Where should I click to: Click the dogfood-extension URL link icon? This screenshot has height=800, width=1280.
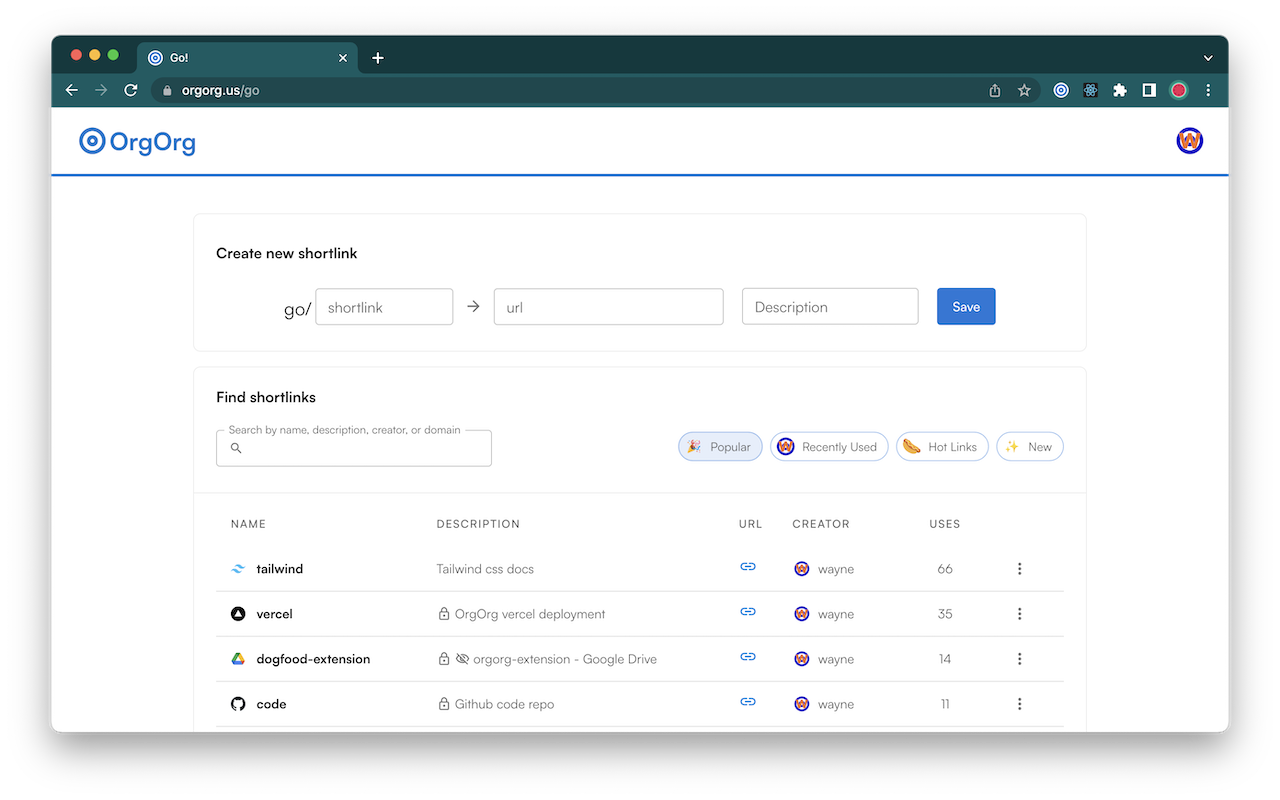[x=747, y=657]
